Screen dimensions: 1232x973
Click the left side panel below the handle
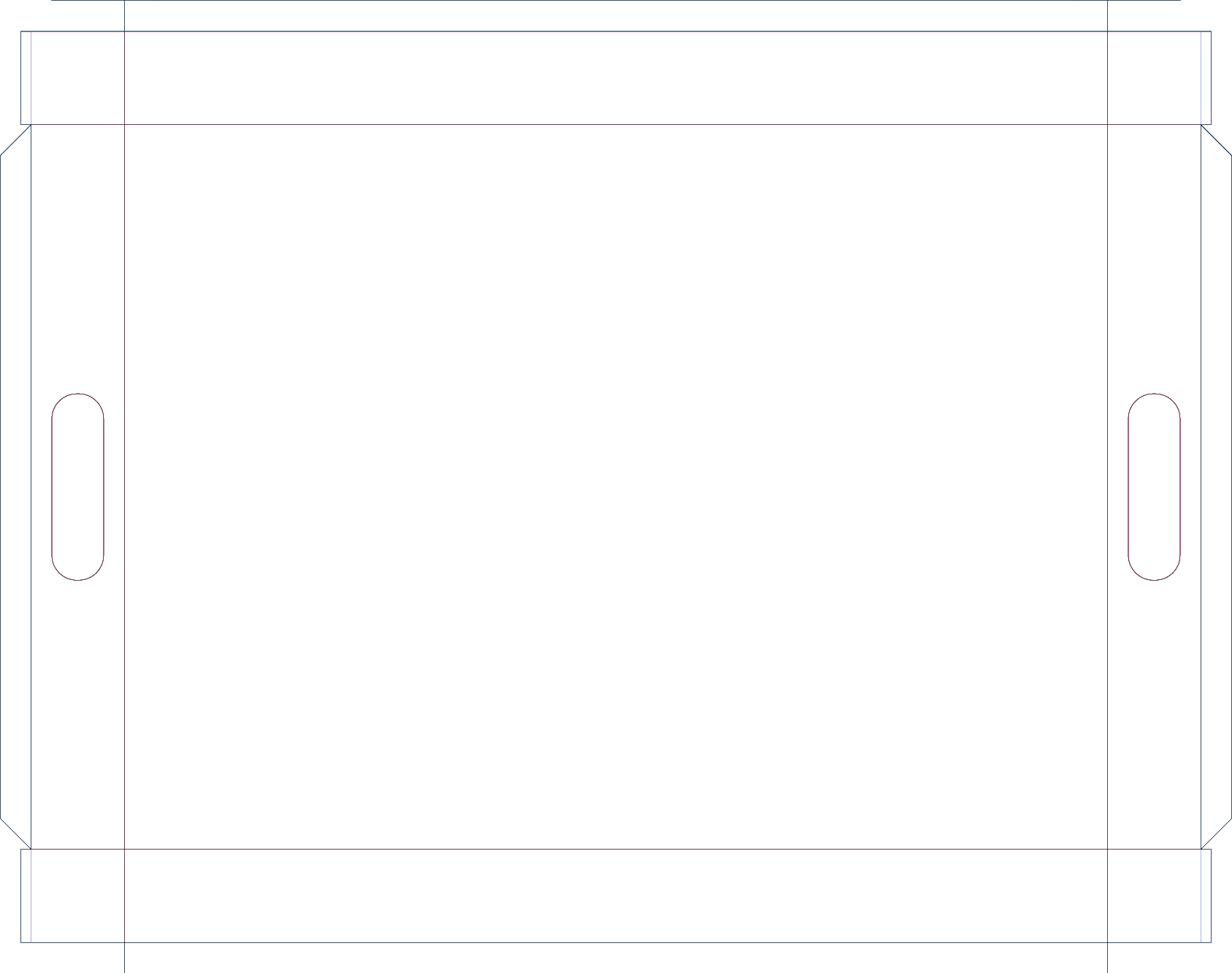click(x=77, y=716)
